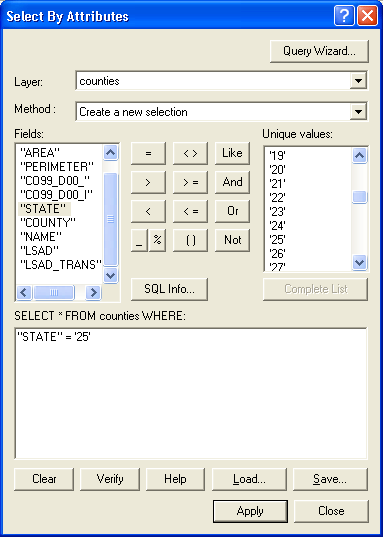
Task: Close the dialog using the Close button
Action: [331, 511]
